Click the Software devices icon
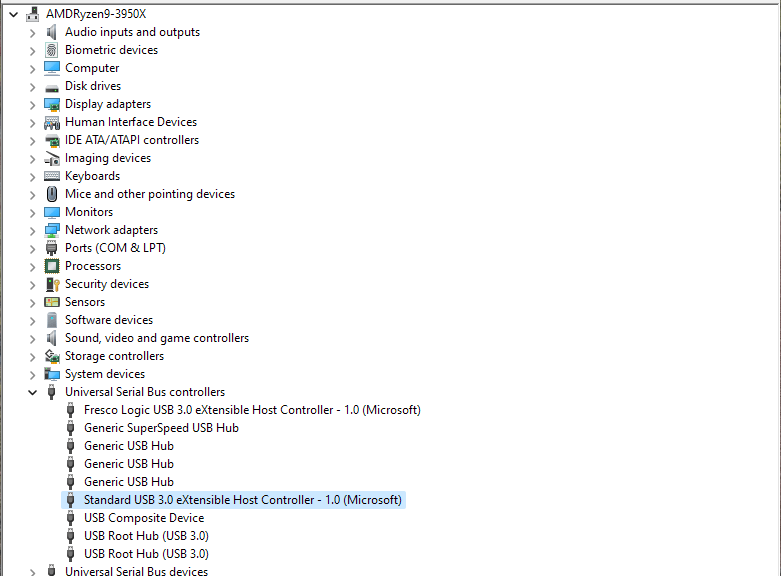This screenshot has height=576, width=781. click(52, 320)
